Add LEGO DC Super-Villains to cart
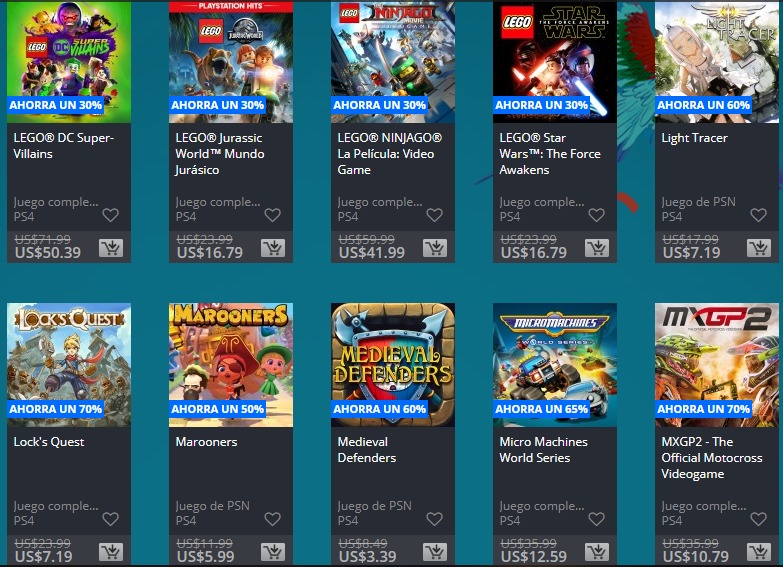Image resolution: width=783 pixels, height=567 pixels. coord(111,248)
